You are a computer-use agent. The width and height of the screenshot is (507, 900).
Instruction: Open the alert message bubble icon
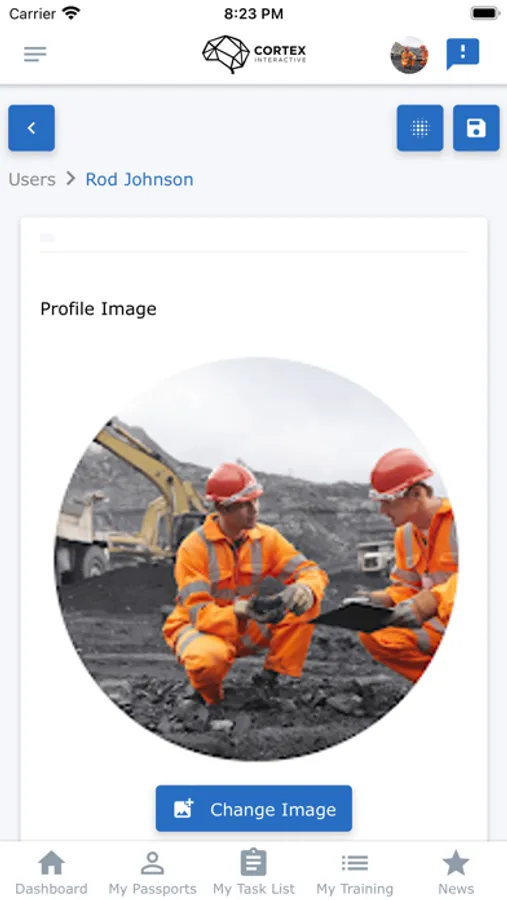point(462,54)
